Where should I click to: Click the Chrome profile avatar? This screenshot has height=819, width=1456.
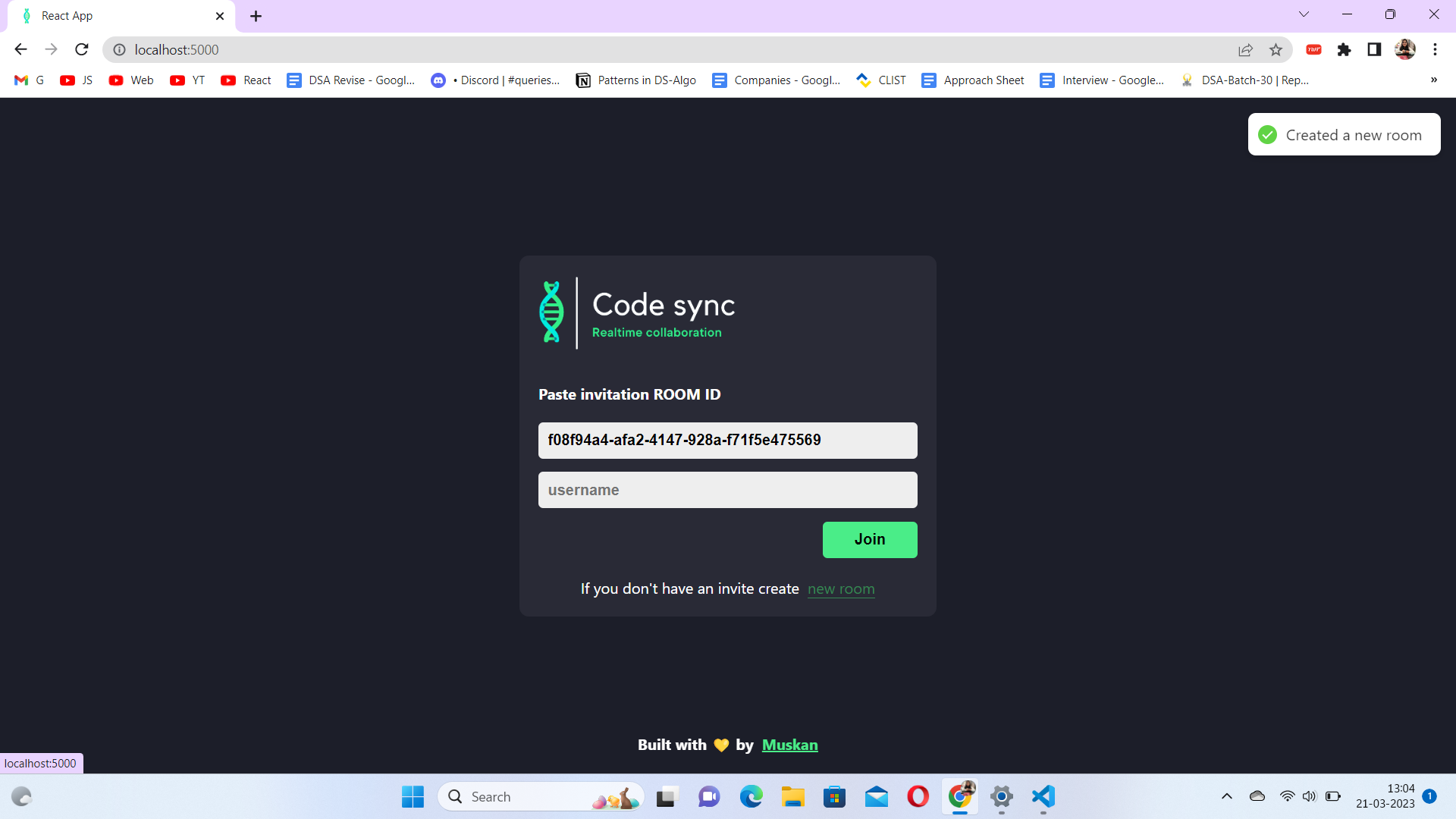pyautogui.click(x=1406, y=49)
